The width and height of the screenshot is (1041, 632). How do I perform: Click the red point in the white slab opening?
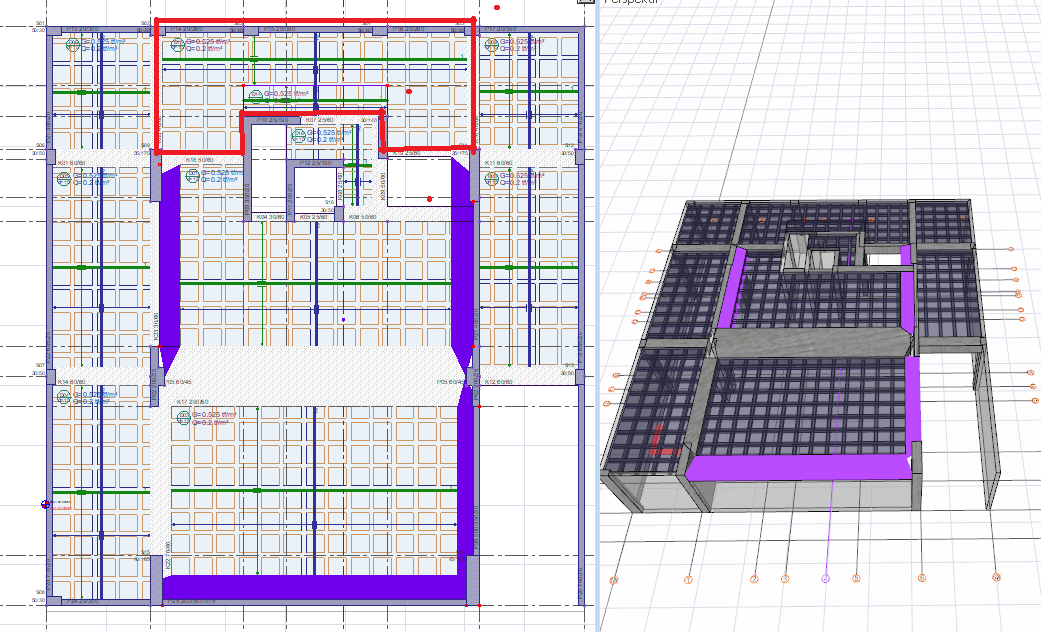coord(429,199)
